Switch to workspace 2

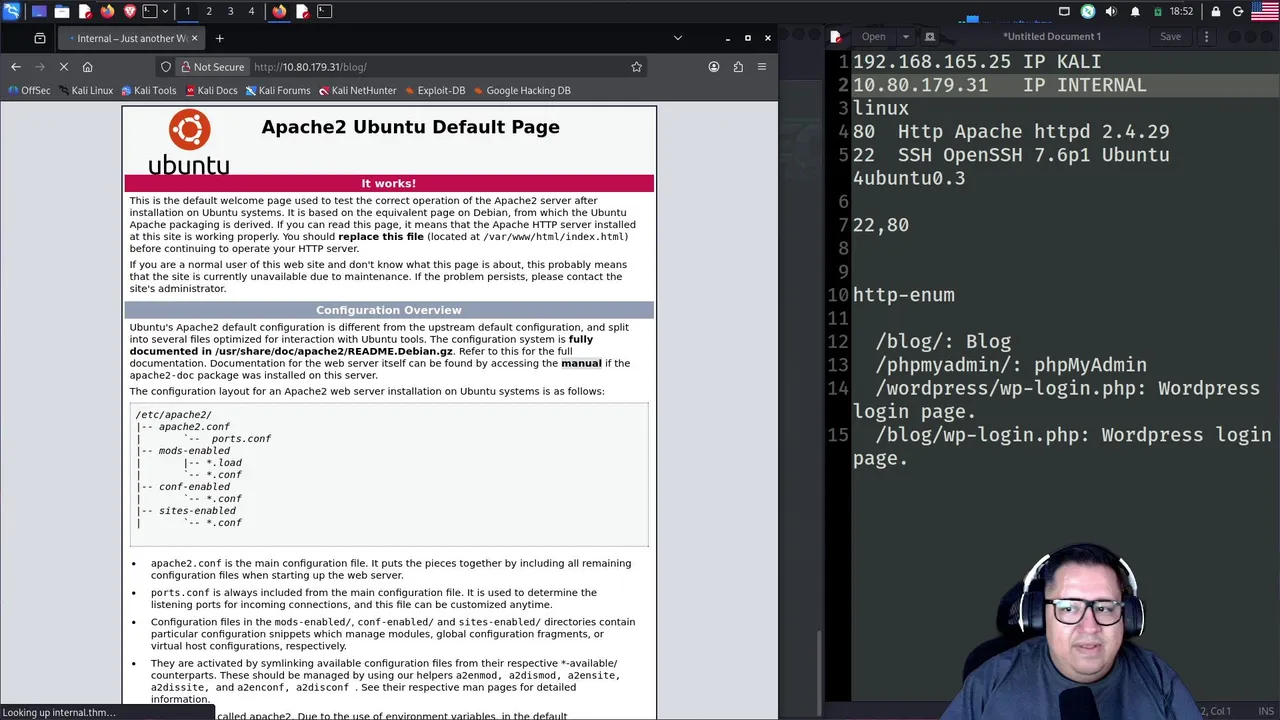pyautogui.click(x=209, y=11)
